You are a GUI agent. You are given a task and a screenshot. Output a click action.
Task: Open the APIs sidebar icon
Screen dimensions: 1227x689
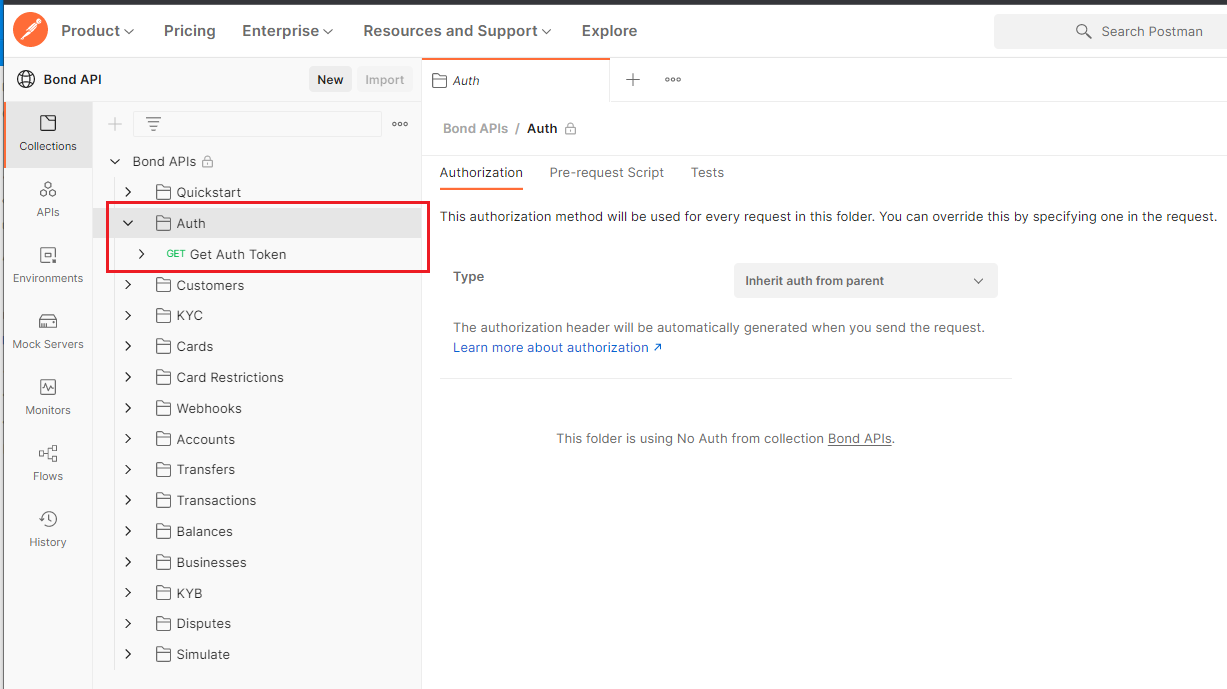click(48, 189)
